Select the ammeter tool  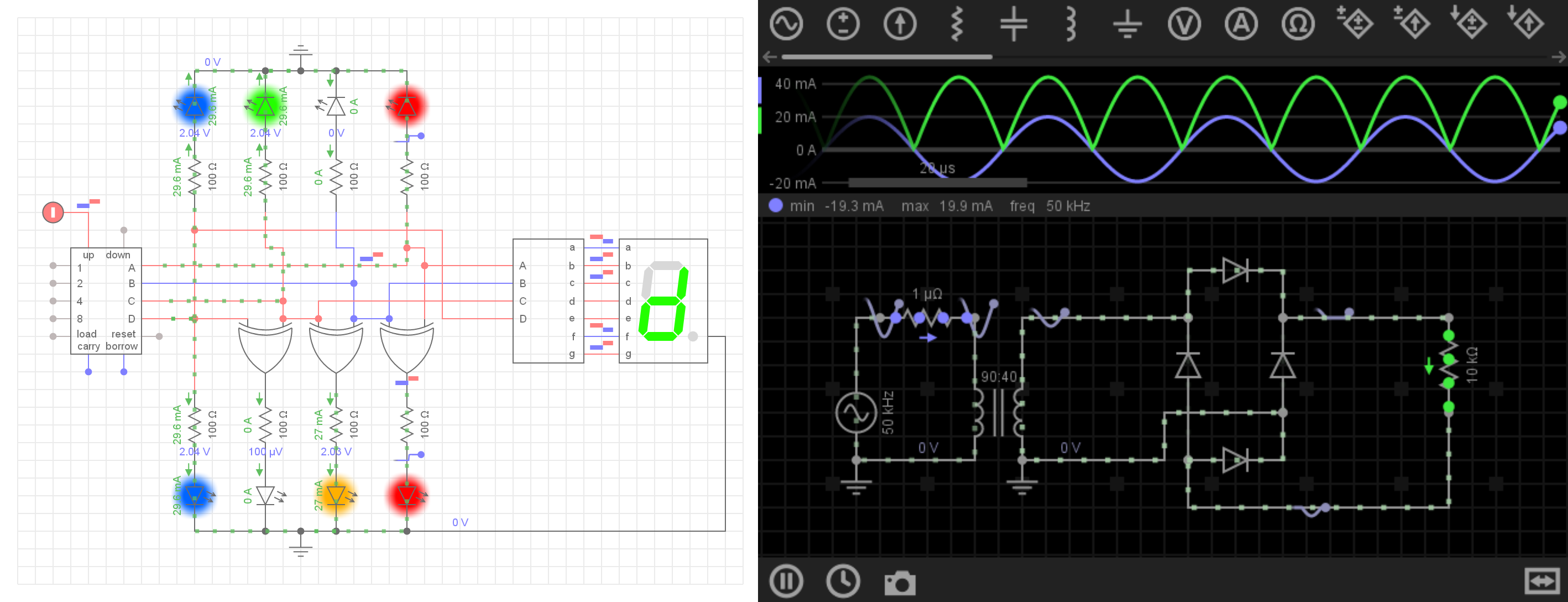pyautogui.click(x=1241, y=24)
